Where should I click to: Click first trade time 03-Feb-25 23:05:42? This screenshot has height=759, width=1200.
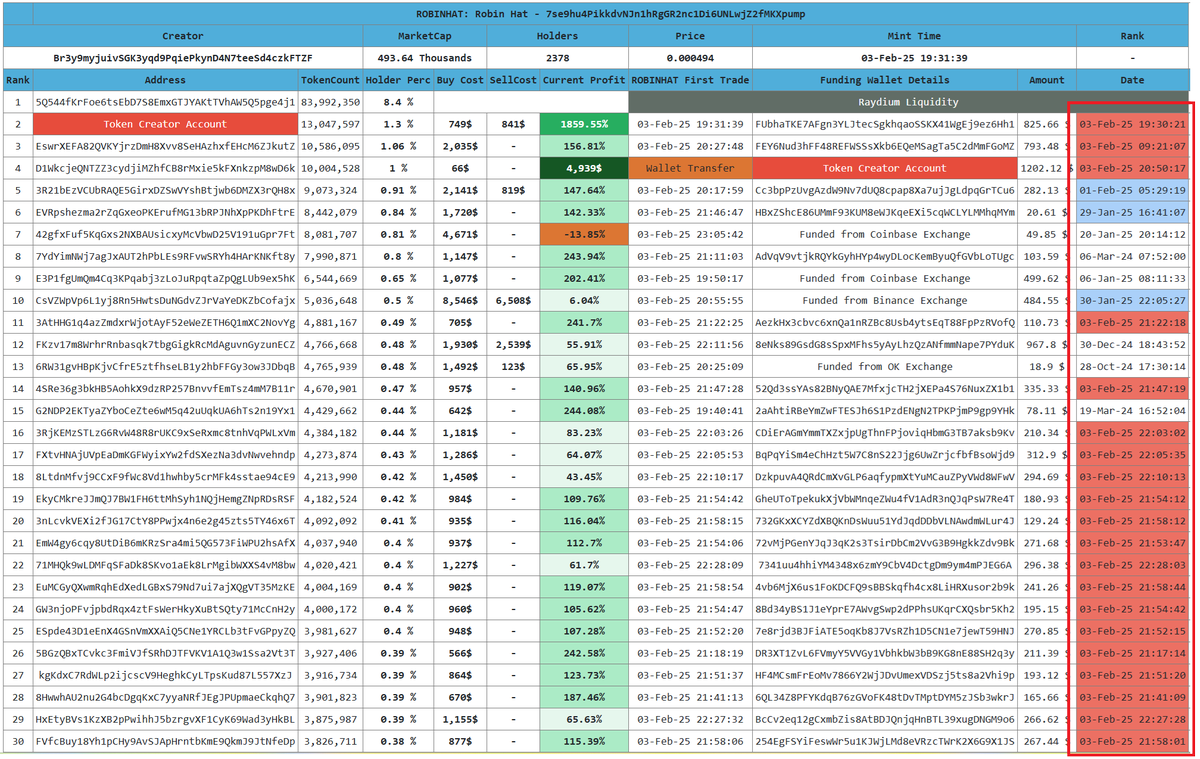(690, 234)
